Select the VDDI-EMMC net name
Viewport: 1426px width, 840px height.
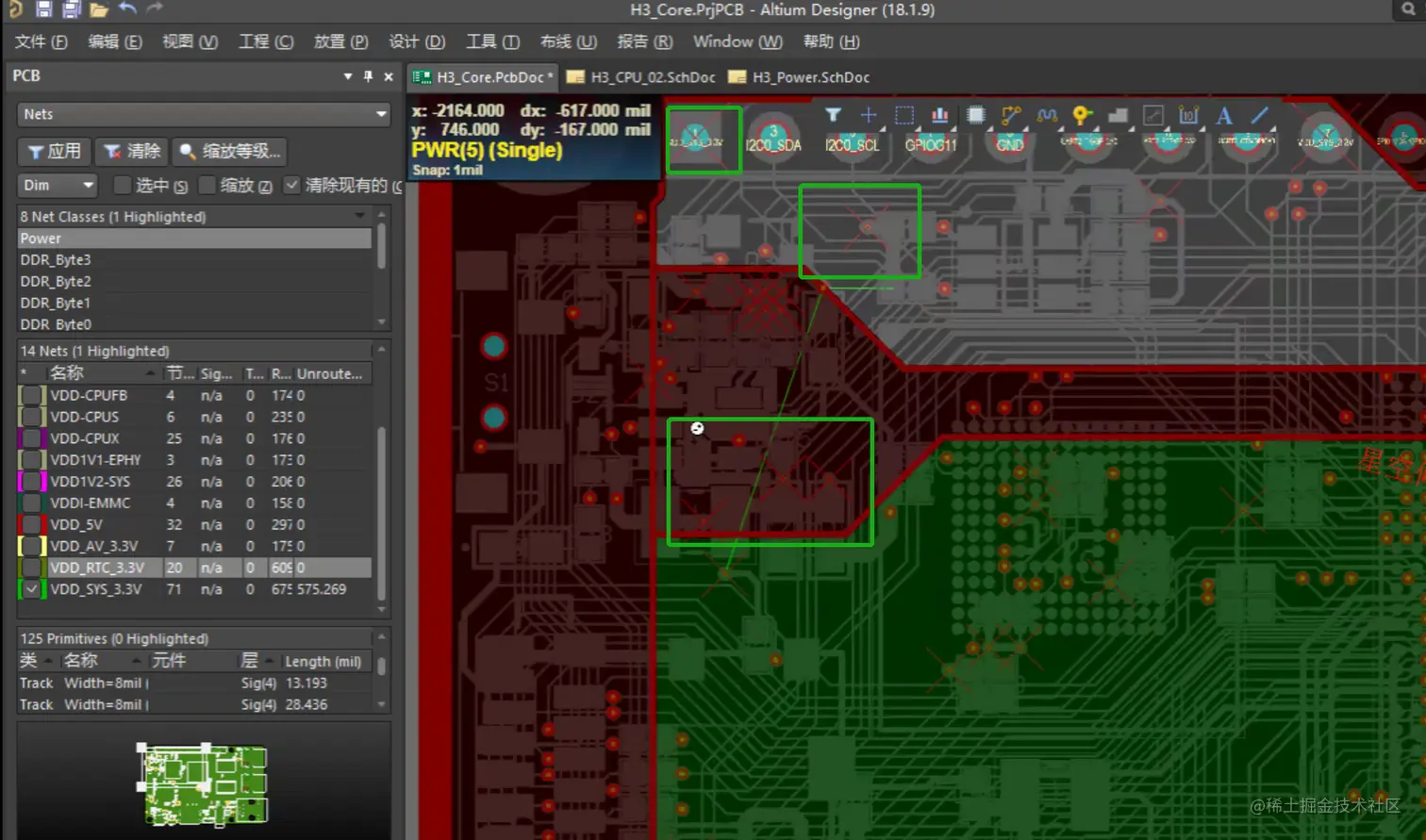tap(91, 503)
